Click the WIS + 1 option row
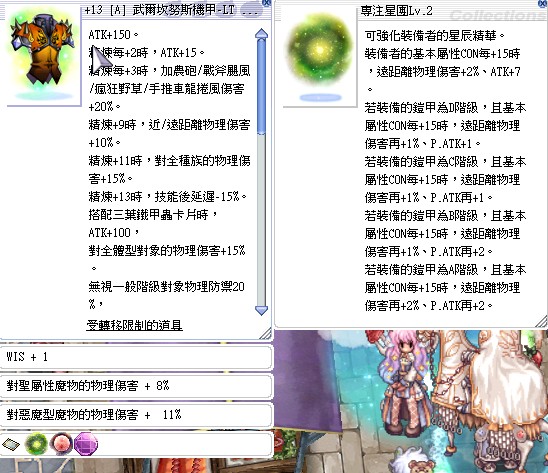This screenshot has width=548, height=473. click(x=136, y=357)
